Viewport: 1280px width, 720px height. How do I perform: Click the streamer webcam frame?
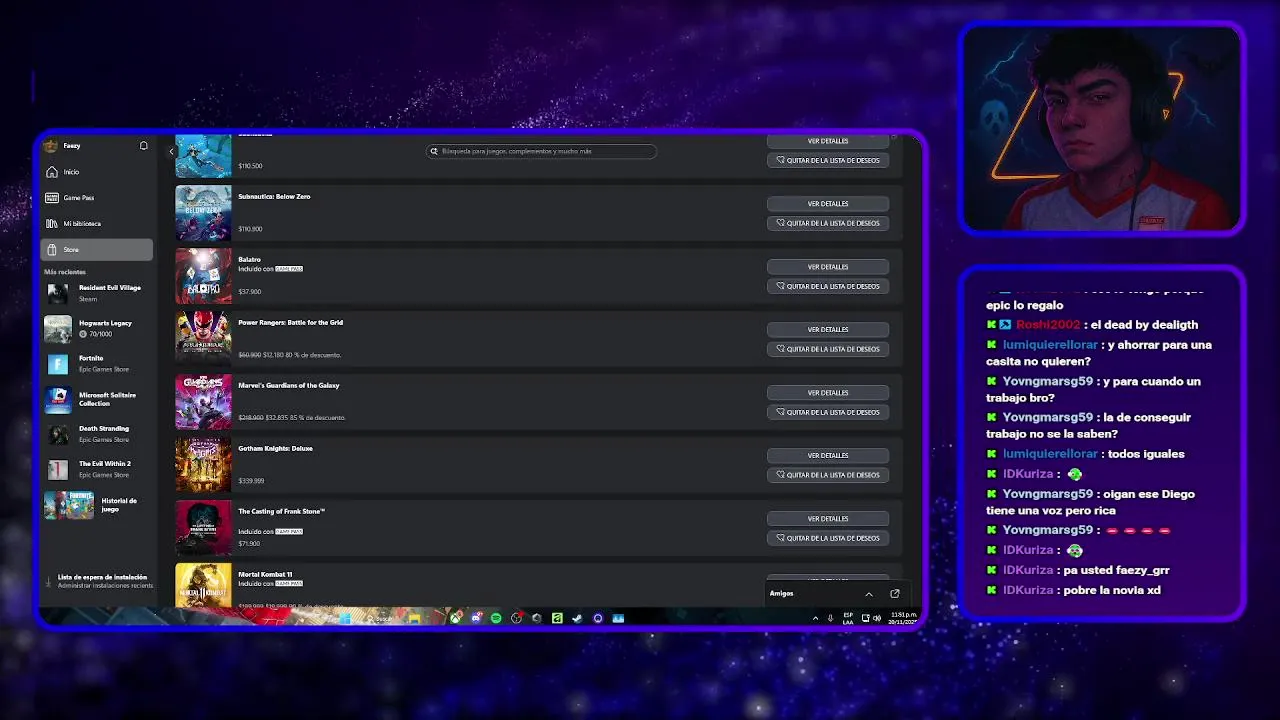[1102, 130]
